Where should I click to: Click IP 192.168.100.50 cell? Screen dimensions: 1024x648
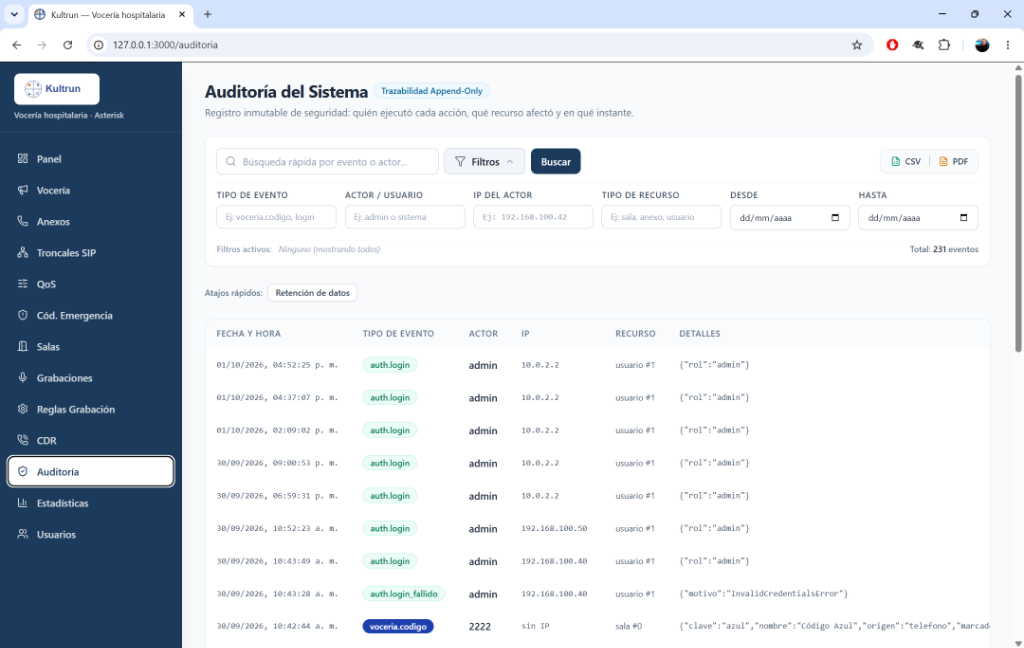554,528
